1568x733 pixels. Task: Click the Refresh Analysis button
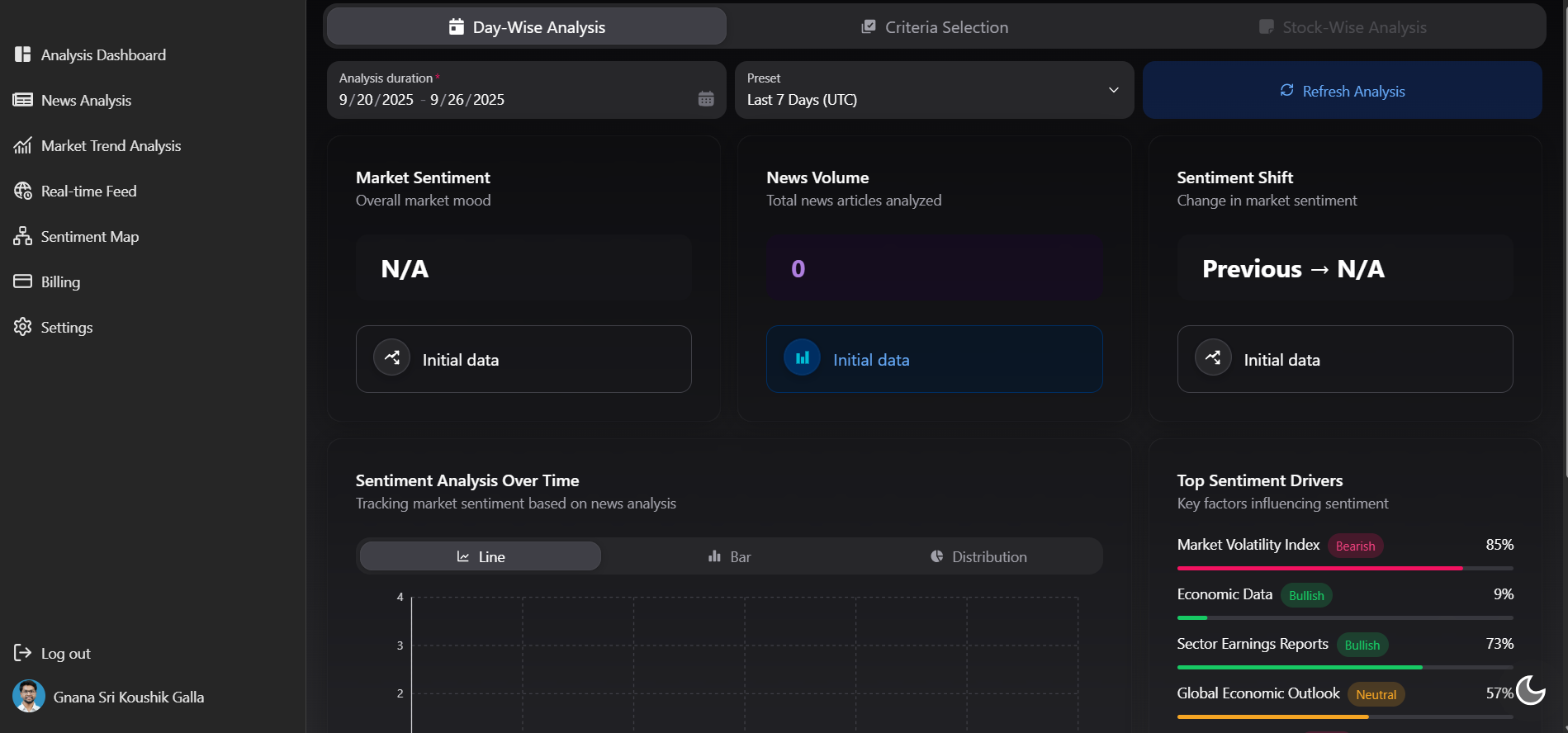tap(1342, 91)
